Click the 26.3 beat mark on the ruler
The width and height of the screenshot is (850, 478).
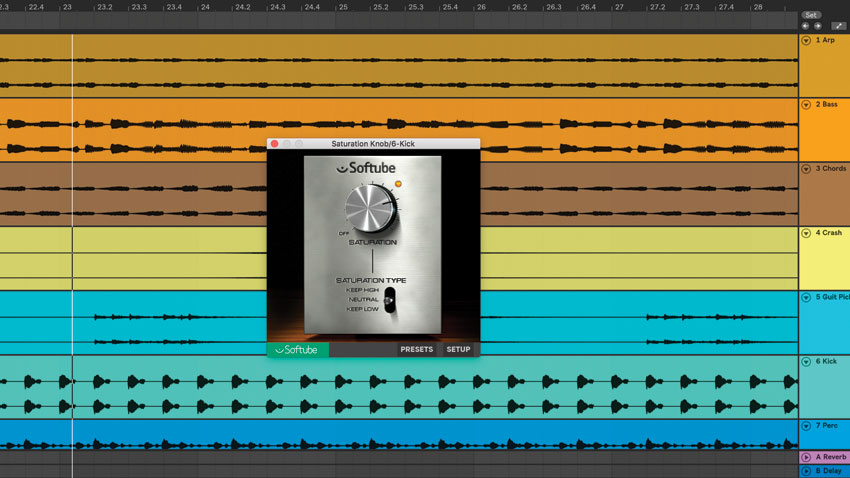(x=553, y=7)
